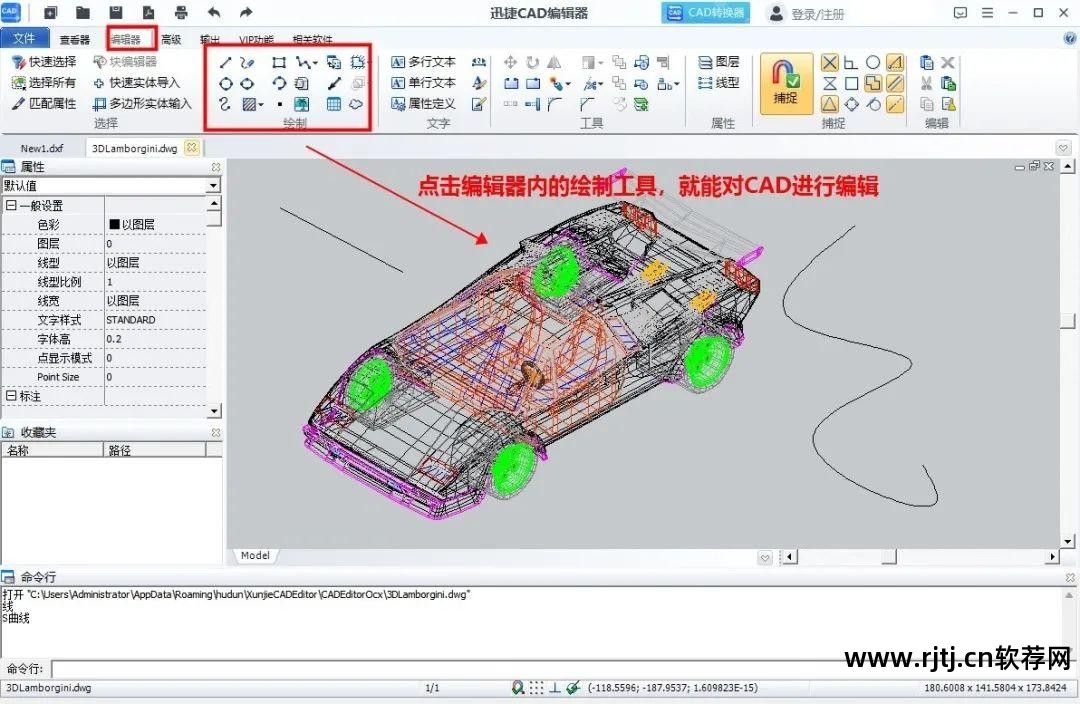Screen dimensions: 1080x704
Task: Open the CAD转换器 button
Action: point(705,12)
